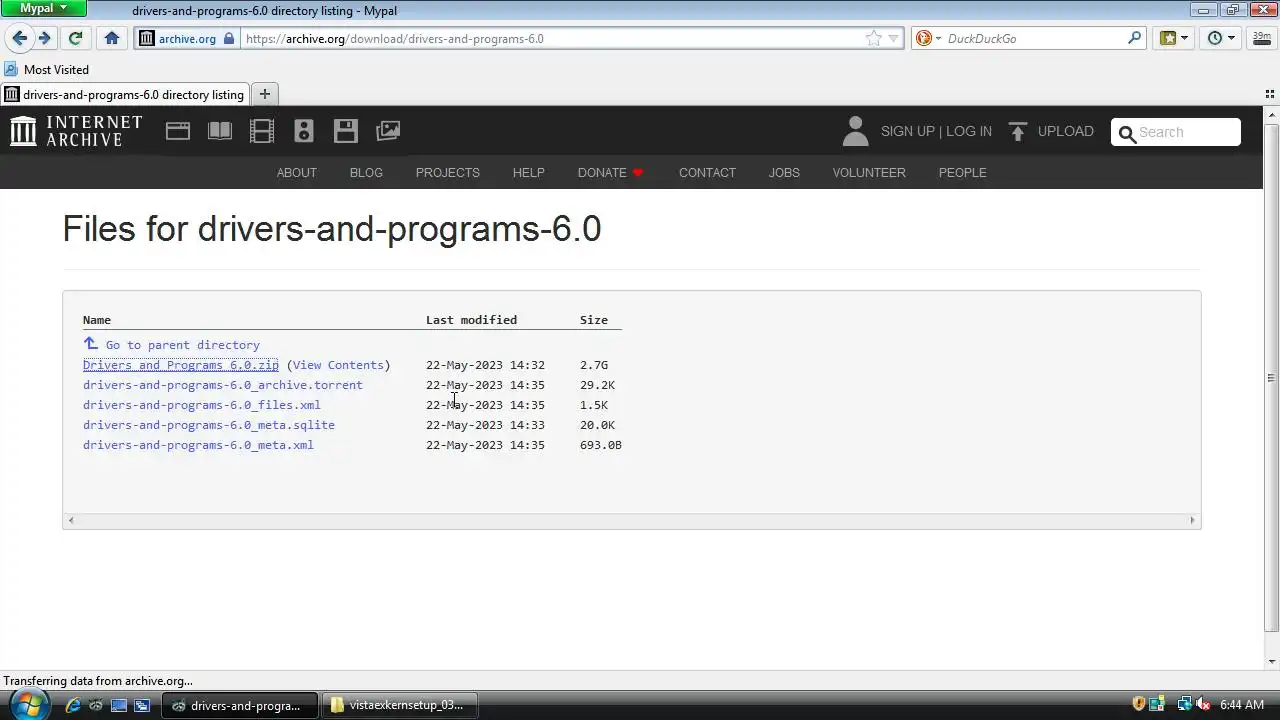Click the security shield tray icon
Image resolution: width=1280 pixels, height=720 pixels.
click(1138, 705)
